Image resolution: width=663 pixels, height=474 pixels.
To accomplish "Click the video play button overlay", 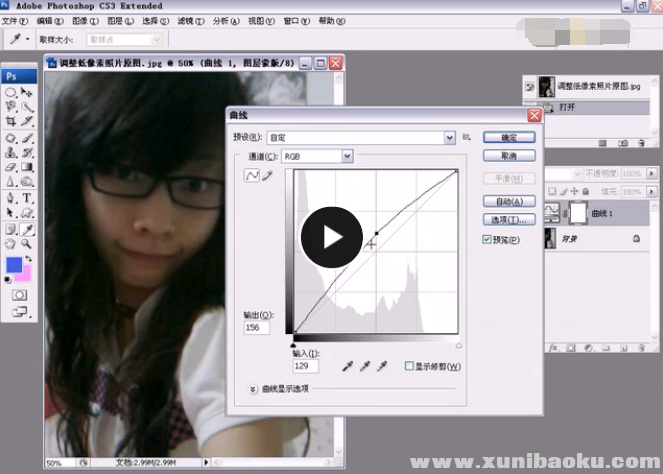I will [x=331, y=237].
